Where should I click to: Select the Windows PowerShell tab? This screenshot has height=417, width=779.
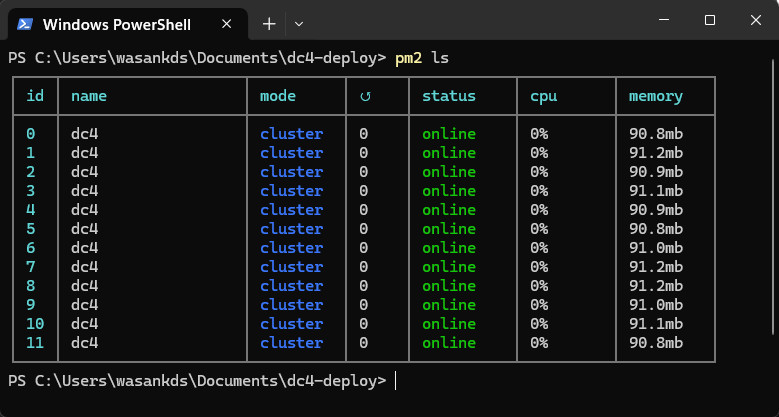120,22
